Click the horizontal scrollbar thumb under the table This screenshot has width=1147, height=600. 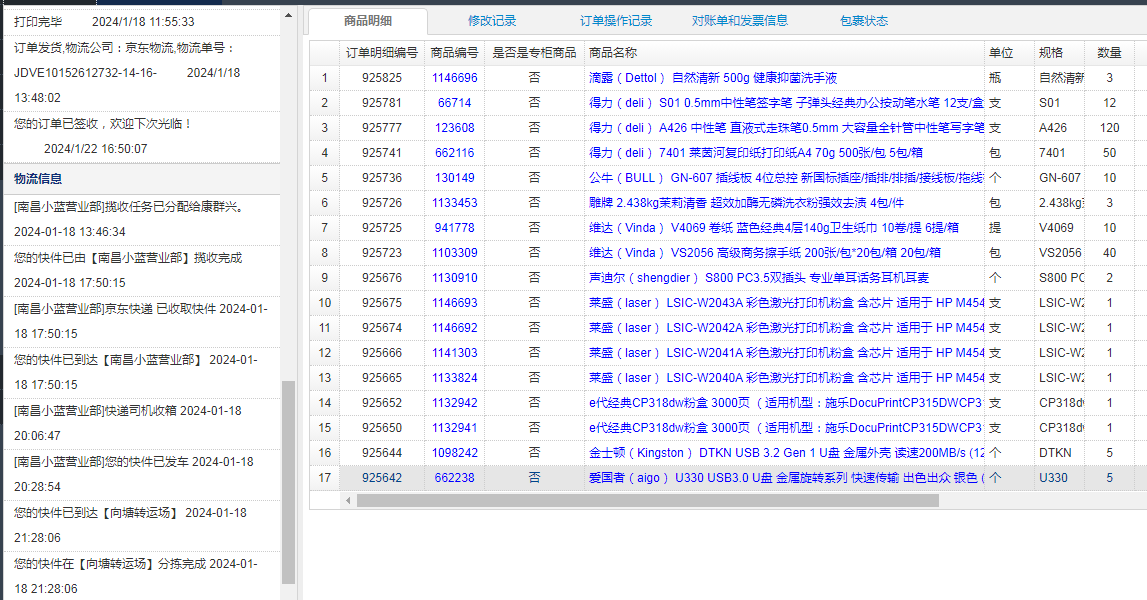pos(647,500)
